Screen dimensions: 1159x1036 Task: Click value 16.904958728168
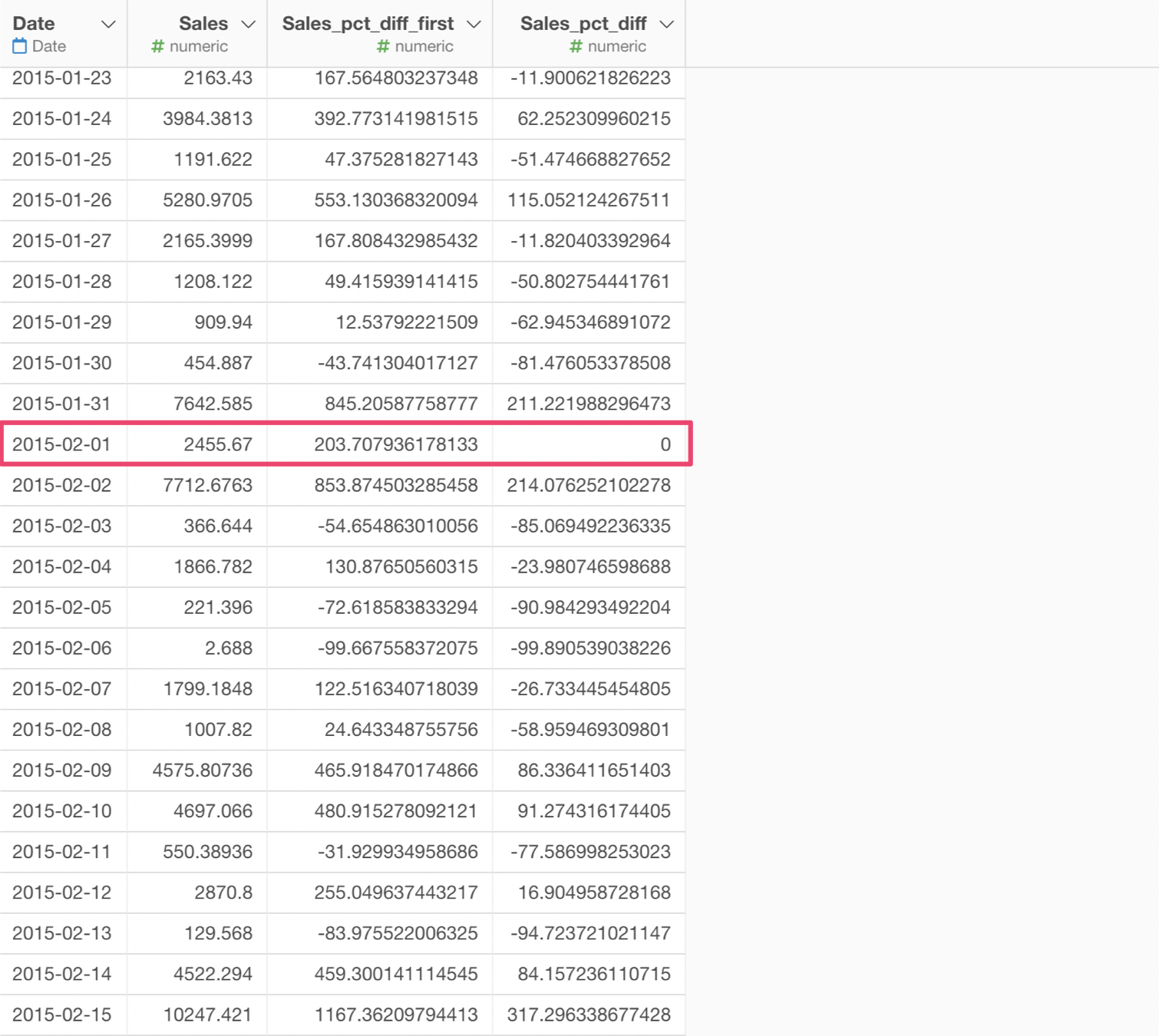click(594, 892)
